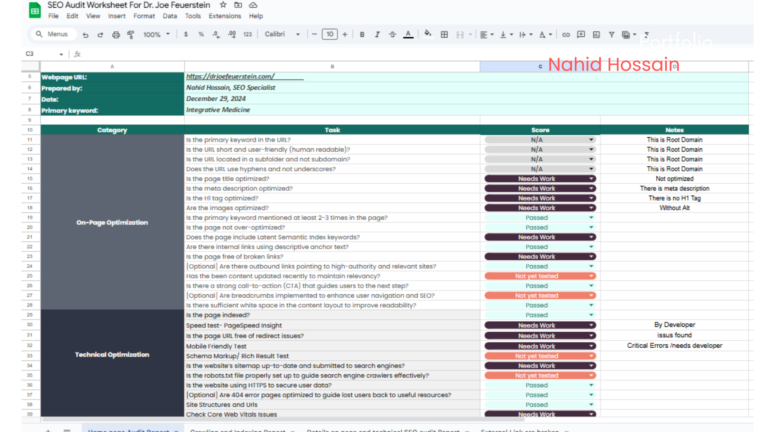Insert a link via toolbar icon
The height and width of the screenshot is (432, 768).
pos(566,35)
